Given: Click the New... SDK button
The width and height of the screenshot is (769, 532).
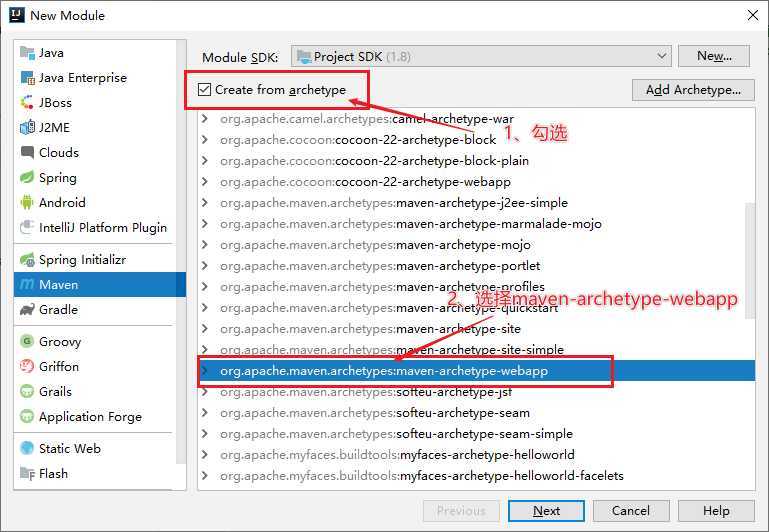Looking at the screenshot, I should [x=714, y=56].
